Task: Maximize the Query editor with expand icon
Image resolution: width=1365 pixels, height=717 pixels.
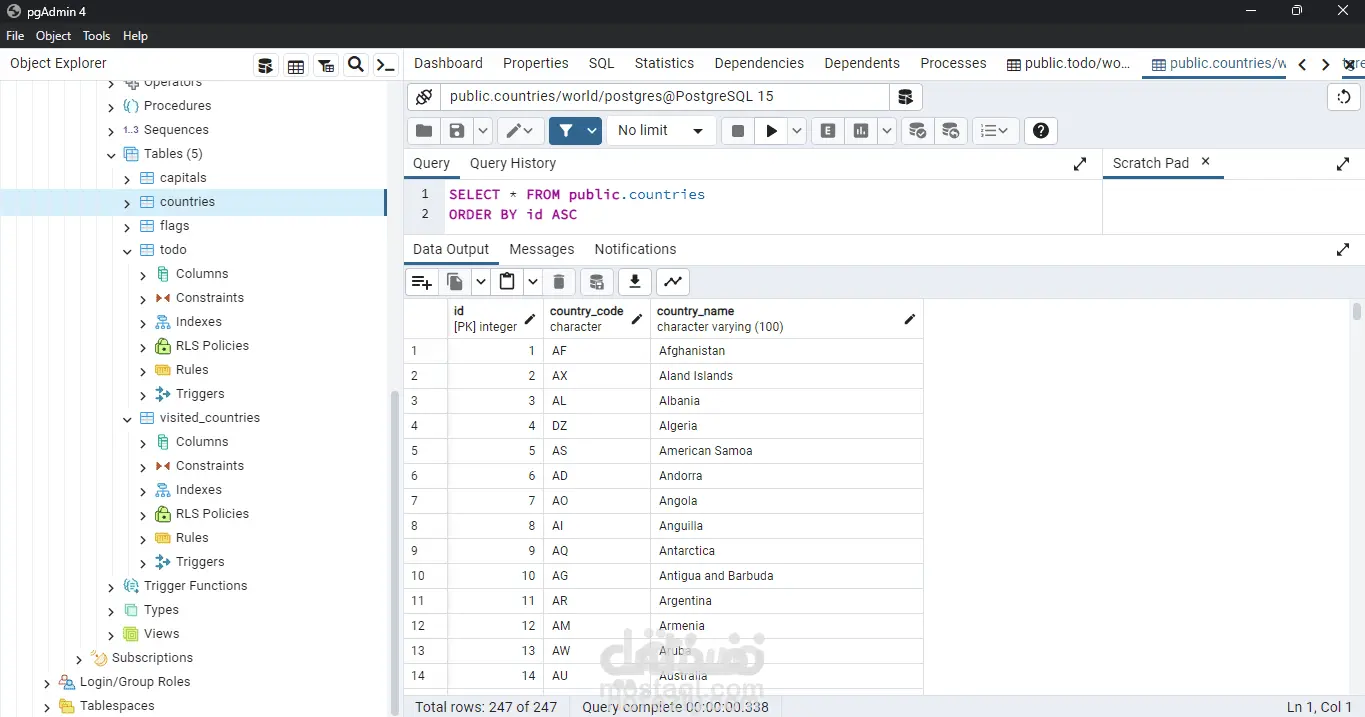Action: (1080, 164)
